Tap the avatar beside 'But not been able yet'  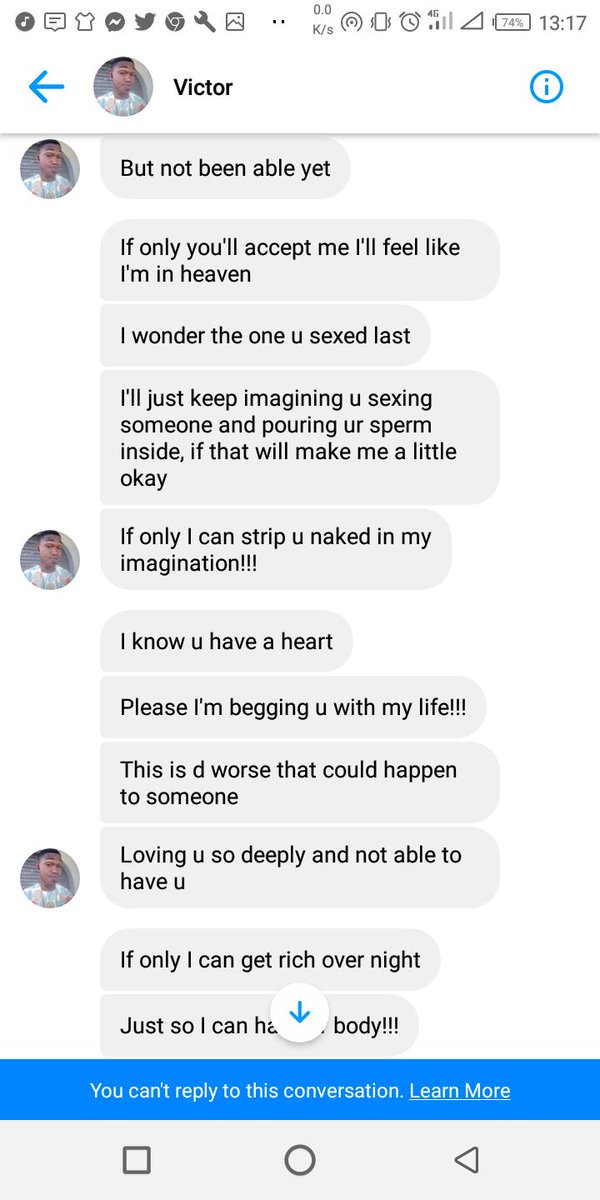50,169
